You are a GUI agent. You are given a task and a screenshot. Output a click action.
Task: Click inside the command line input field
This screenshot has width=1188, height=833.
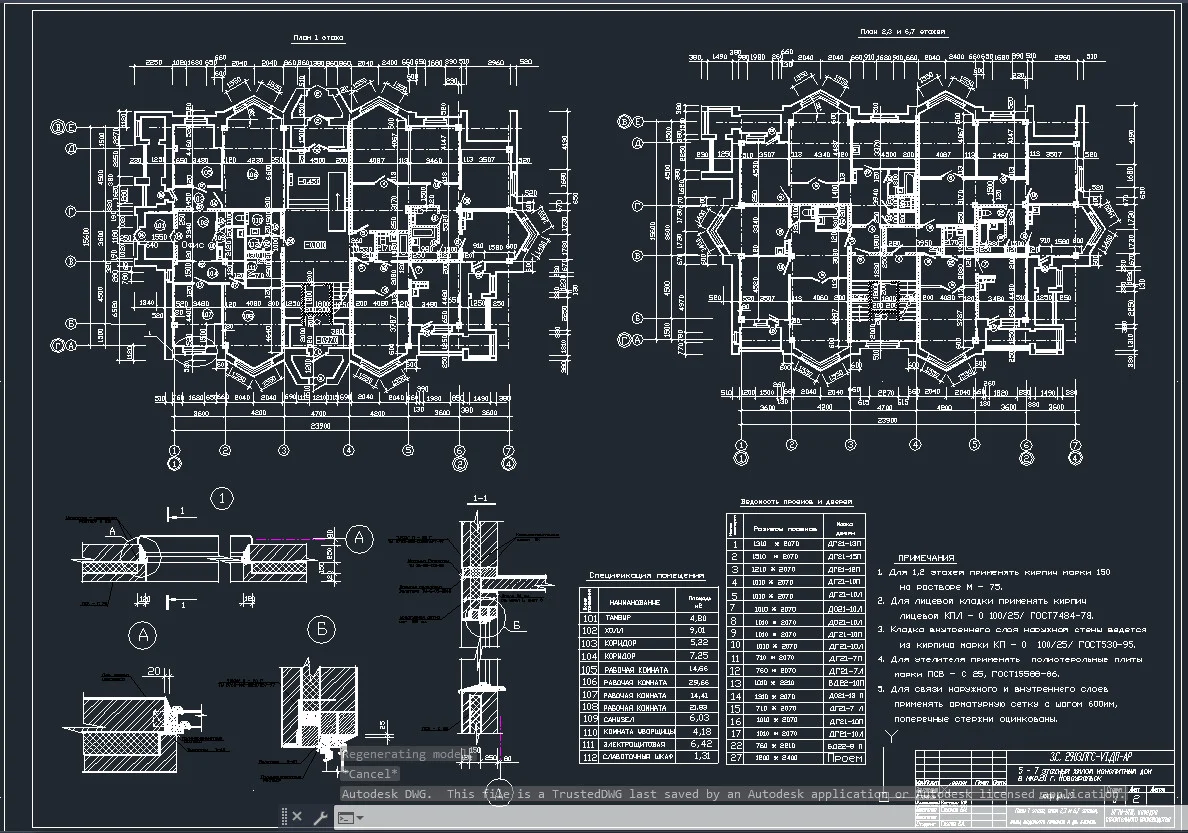pos(636,818)
